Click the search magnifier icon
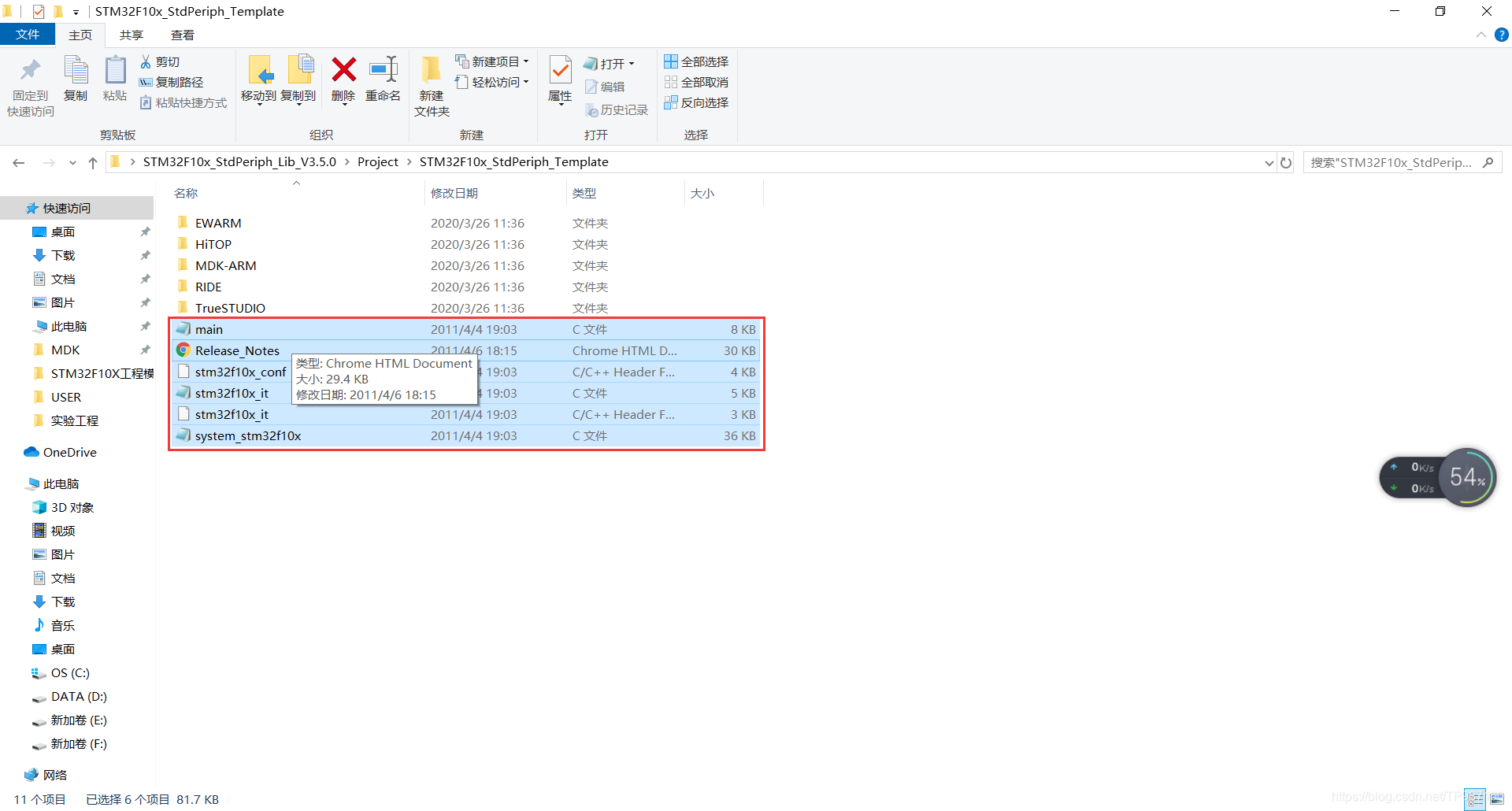Viewport: 1512px width, 811px height. click(x=1488, y=162)
